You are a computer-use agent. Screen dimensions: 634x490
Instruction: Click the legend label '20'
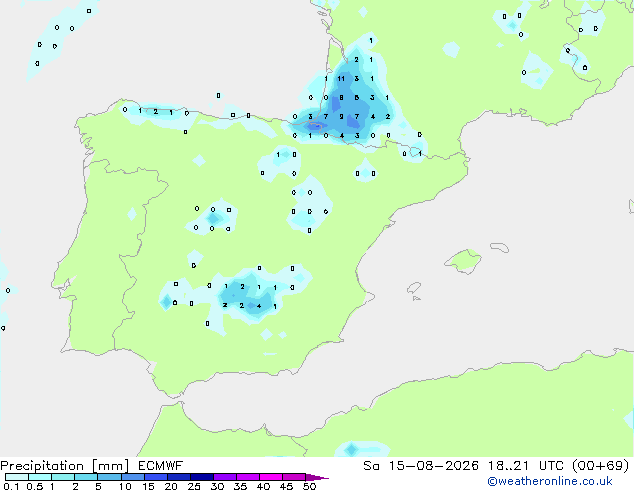coord(171,486)
